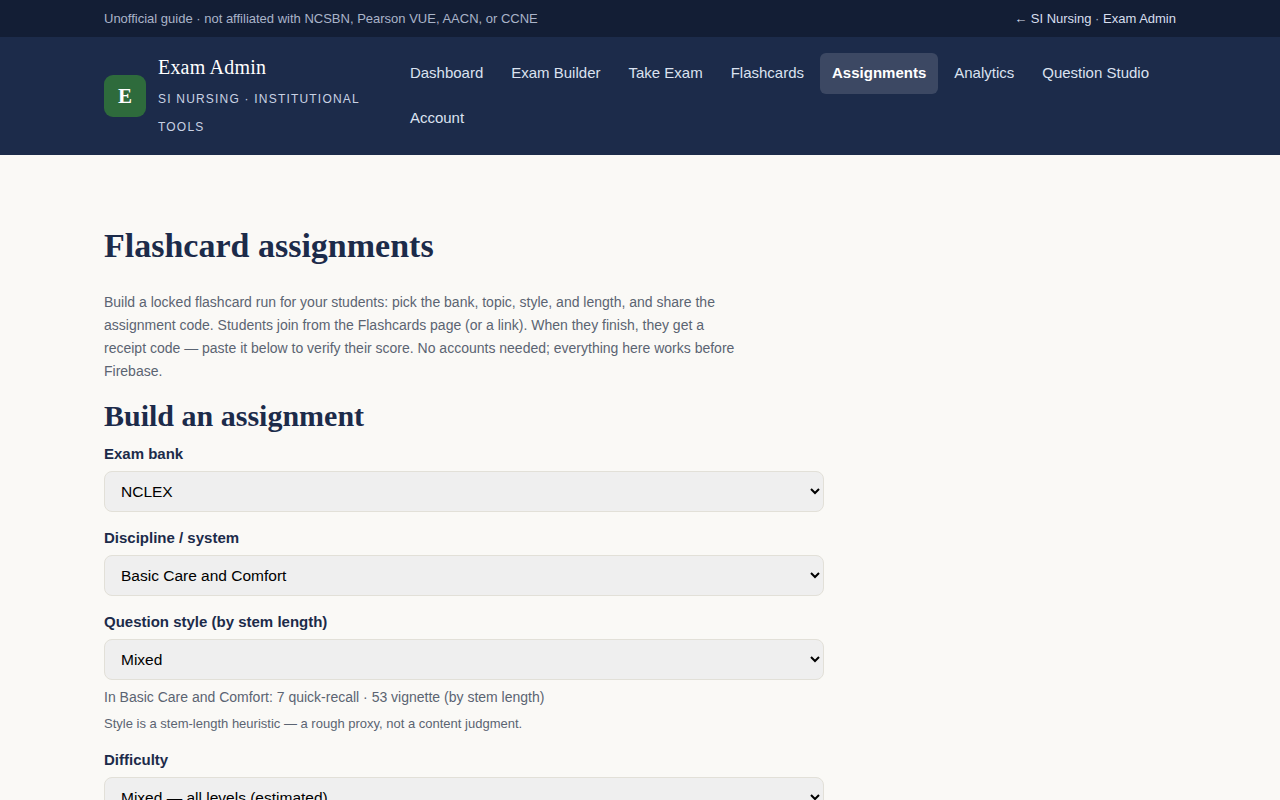Image resolution: width=1280 pixels, height=800 pixels.
Task: Click the Exam bank field label
Action: pyautogui.click(x=144, y=454)
